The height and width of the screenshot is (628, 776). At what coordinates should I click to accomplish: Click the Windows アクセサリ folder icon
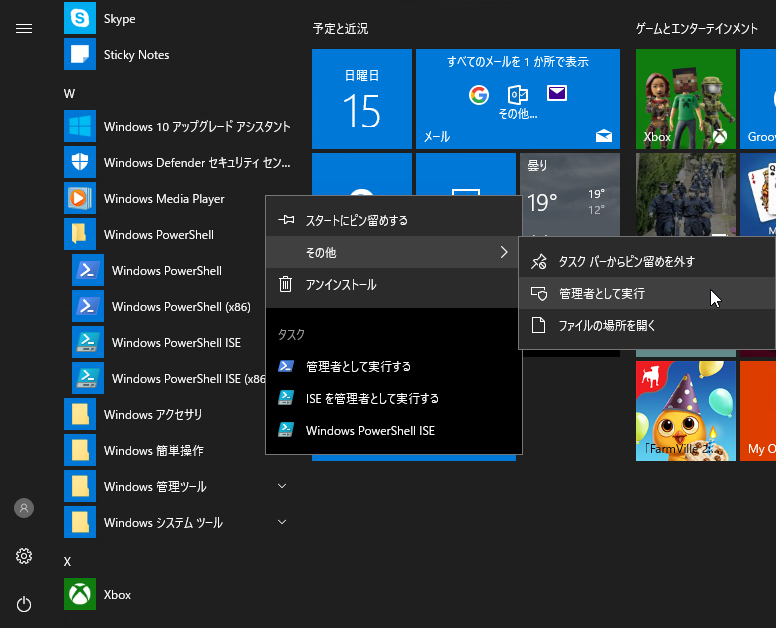[x=80, y=414]
